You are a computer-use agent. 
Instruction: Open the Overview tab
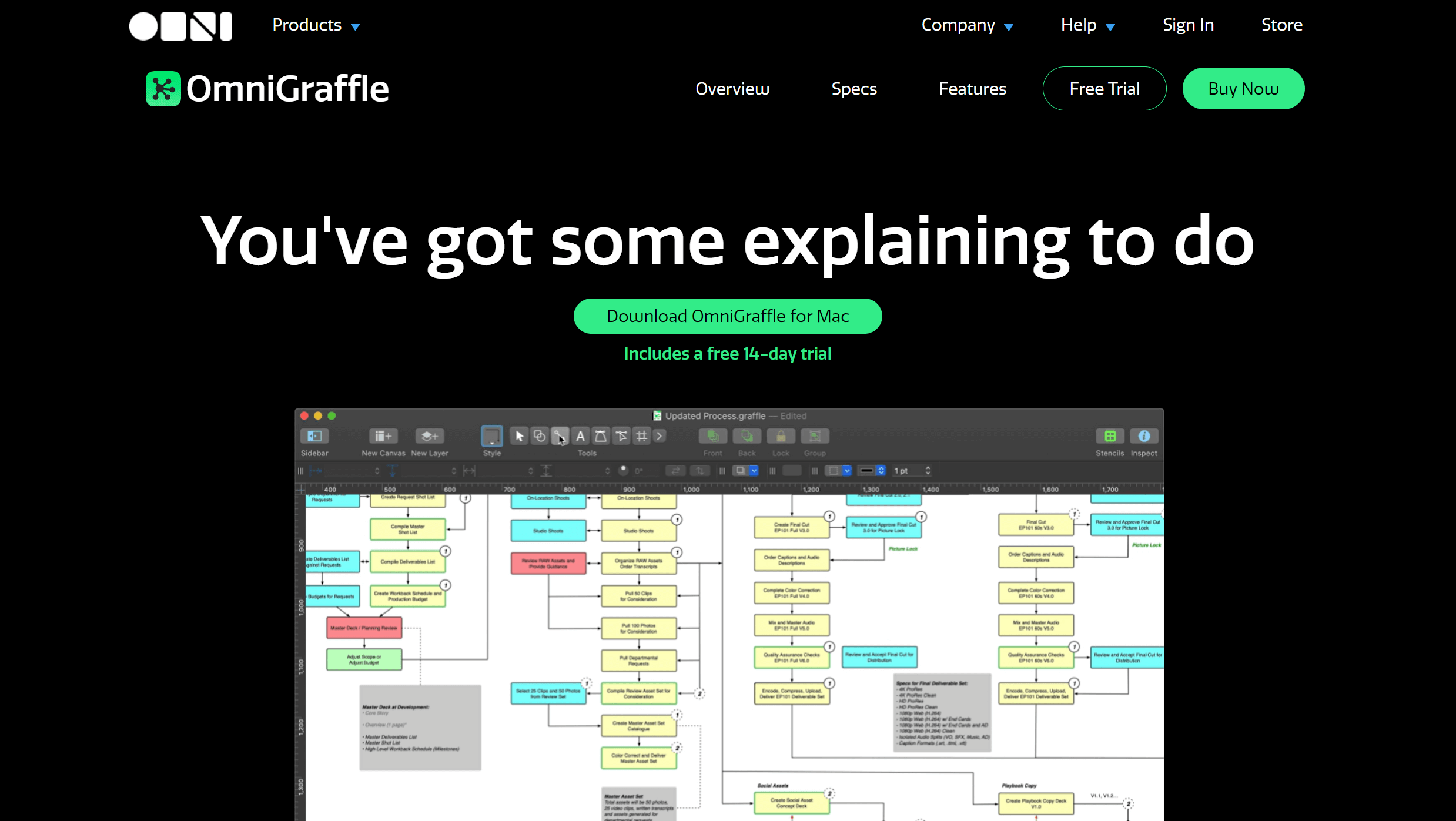coord(732,88)
